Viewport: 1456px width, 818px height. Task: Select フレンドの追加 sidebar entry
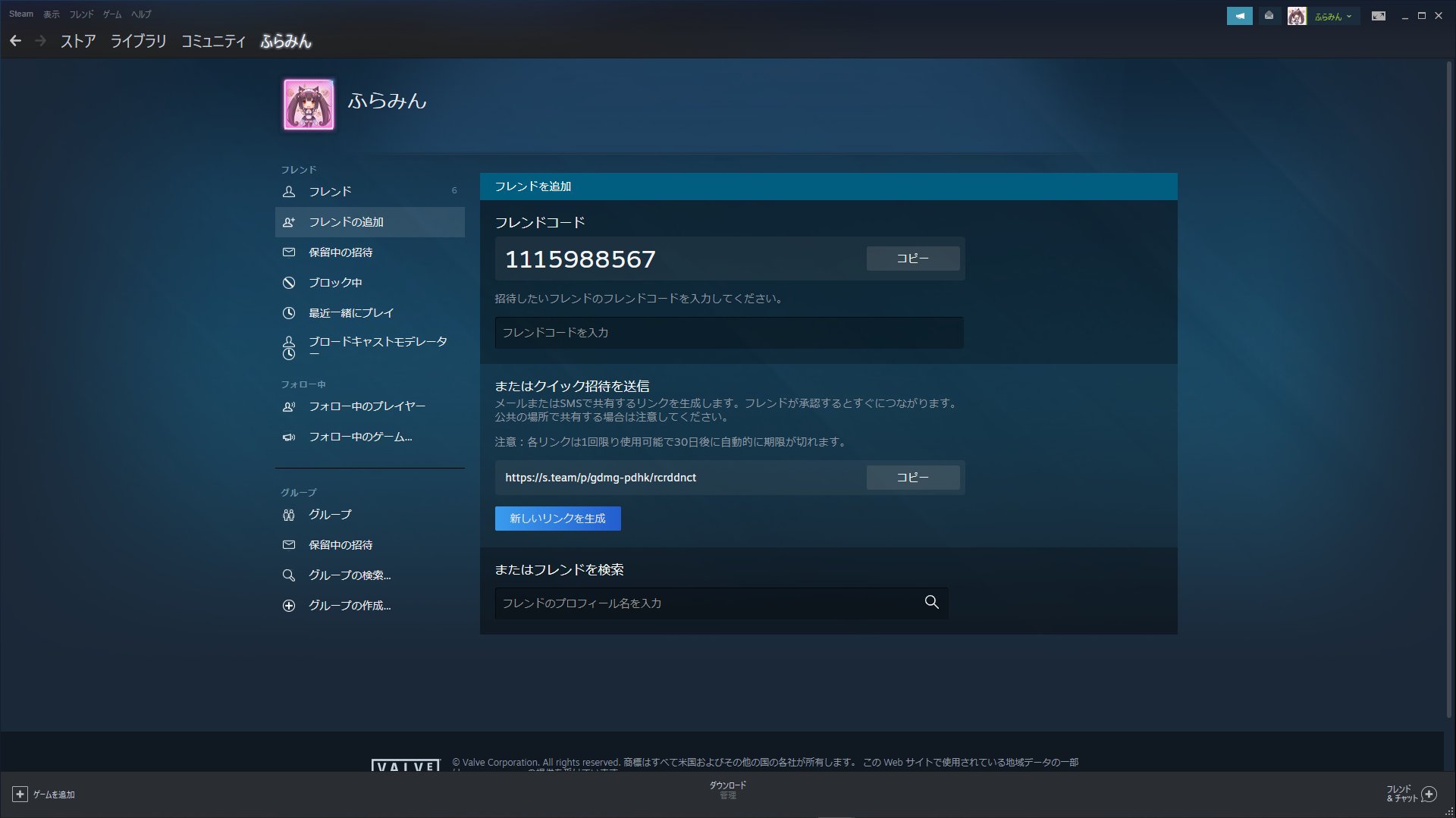pyautogui.click(x=370, y=222)
